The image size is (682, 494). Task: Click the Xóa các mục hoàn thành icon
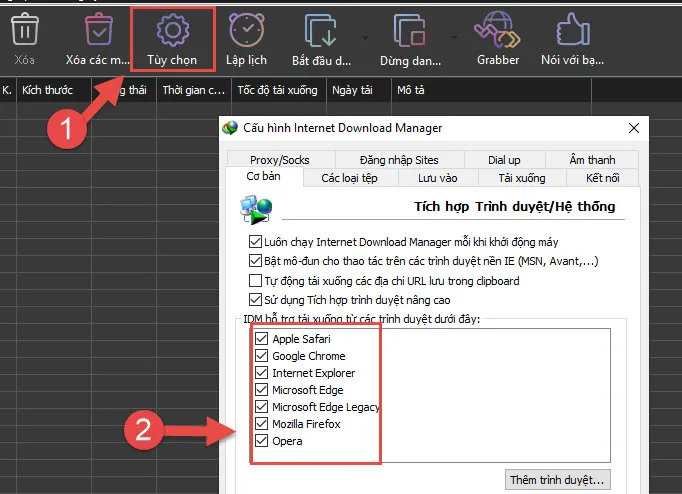pos(98,31)
